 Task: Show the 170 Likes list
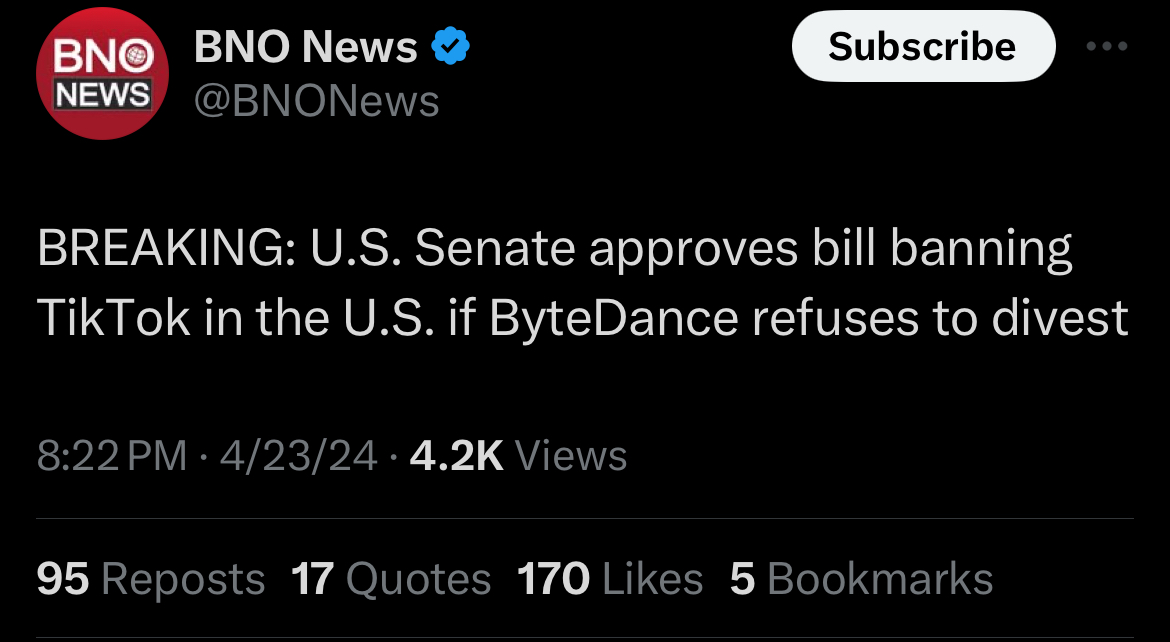point(610,579)
